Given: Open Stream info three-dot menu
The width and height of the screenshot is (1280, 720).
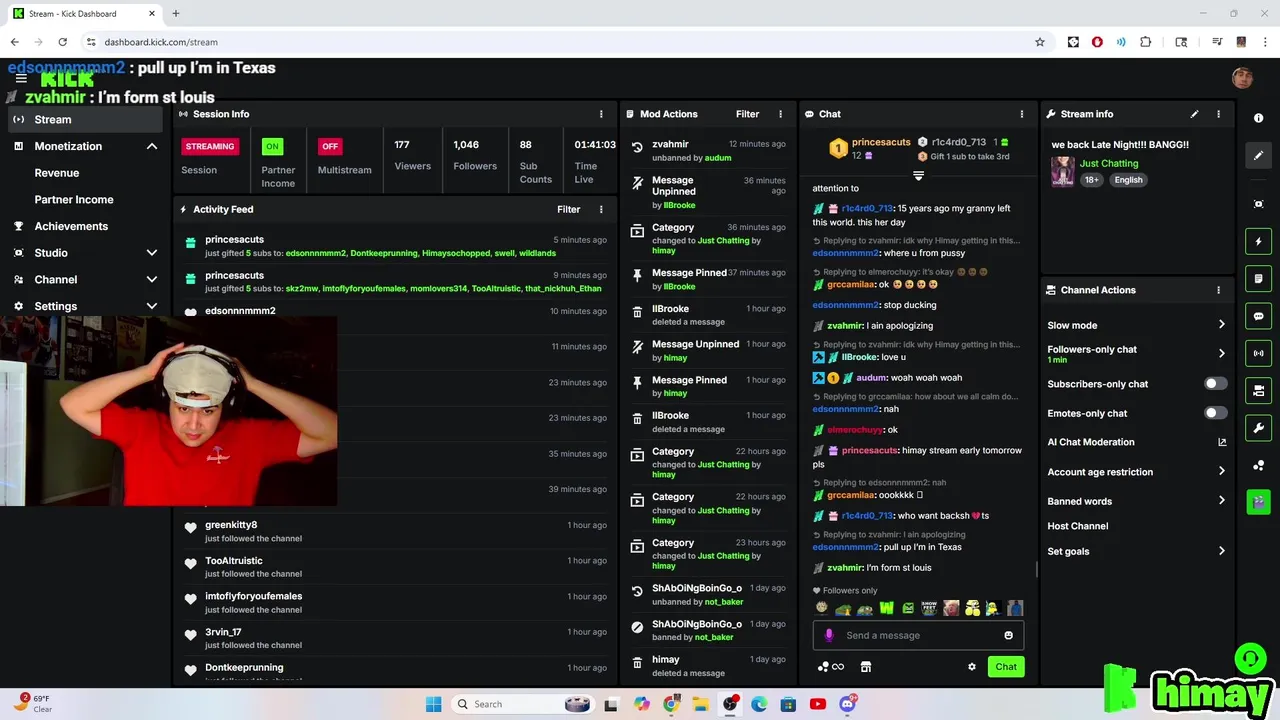Looking at the screenshot, I should 1218,114.
